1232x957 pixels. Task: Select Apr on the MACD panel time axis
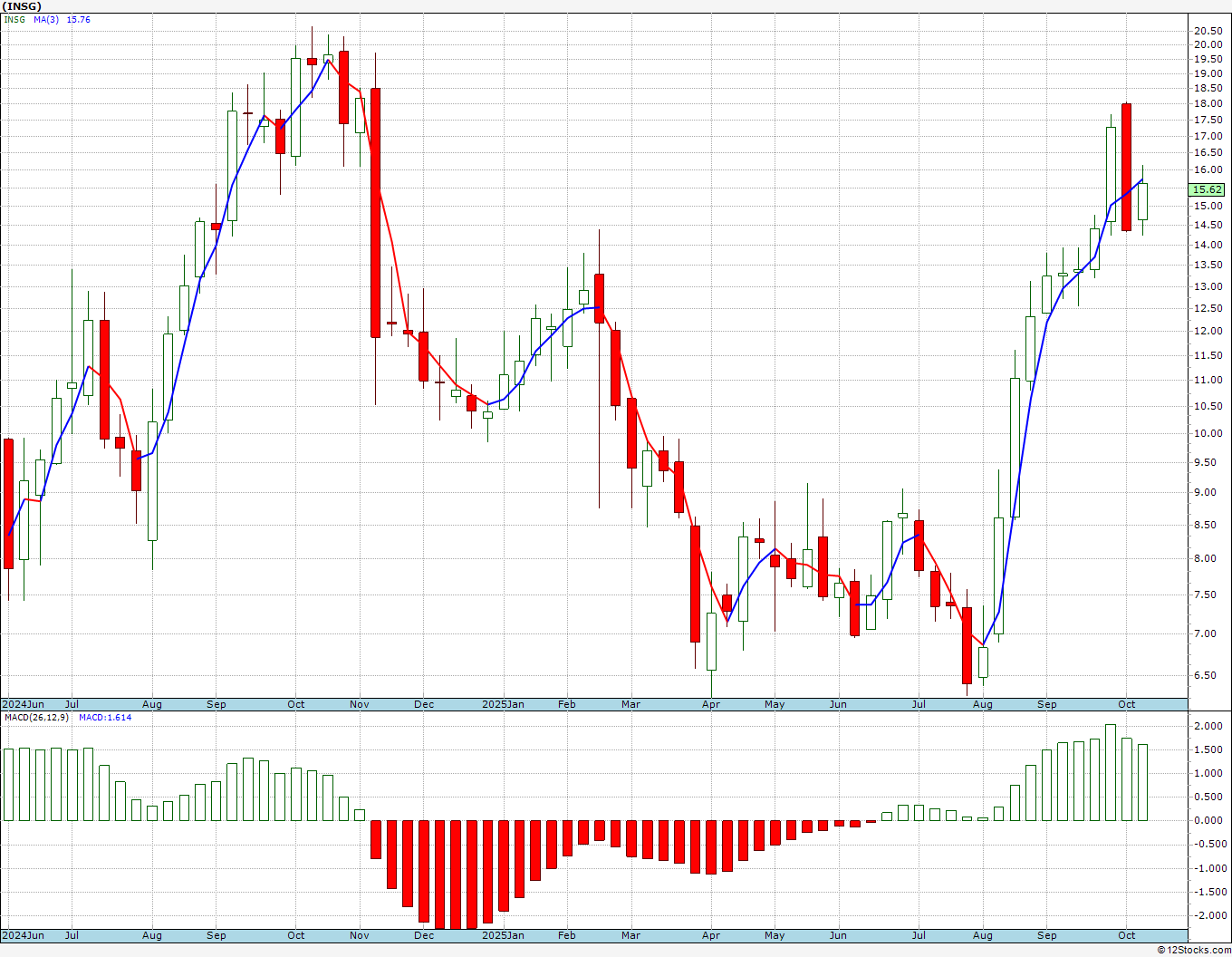711,935
